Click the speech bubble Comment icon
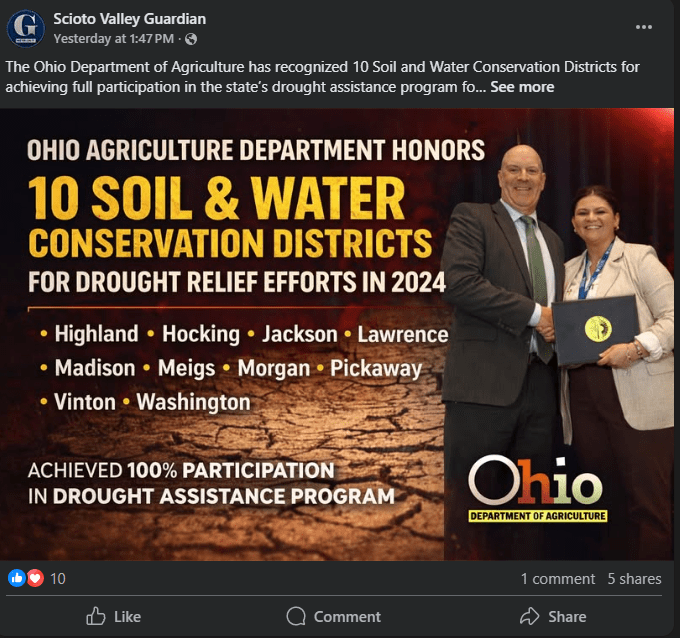This screenshot has height=638, width=680. point(296,616)
